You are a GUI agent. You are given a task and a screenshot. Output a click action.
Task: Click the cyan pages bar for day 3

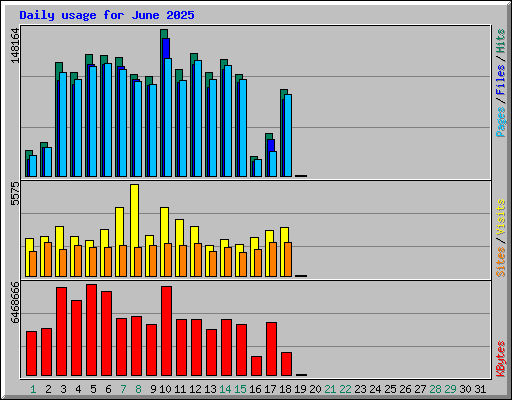click(x=63, y=124)
